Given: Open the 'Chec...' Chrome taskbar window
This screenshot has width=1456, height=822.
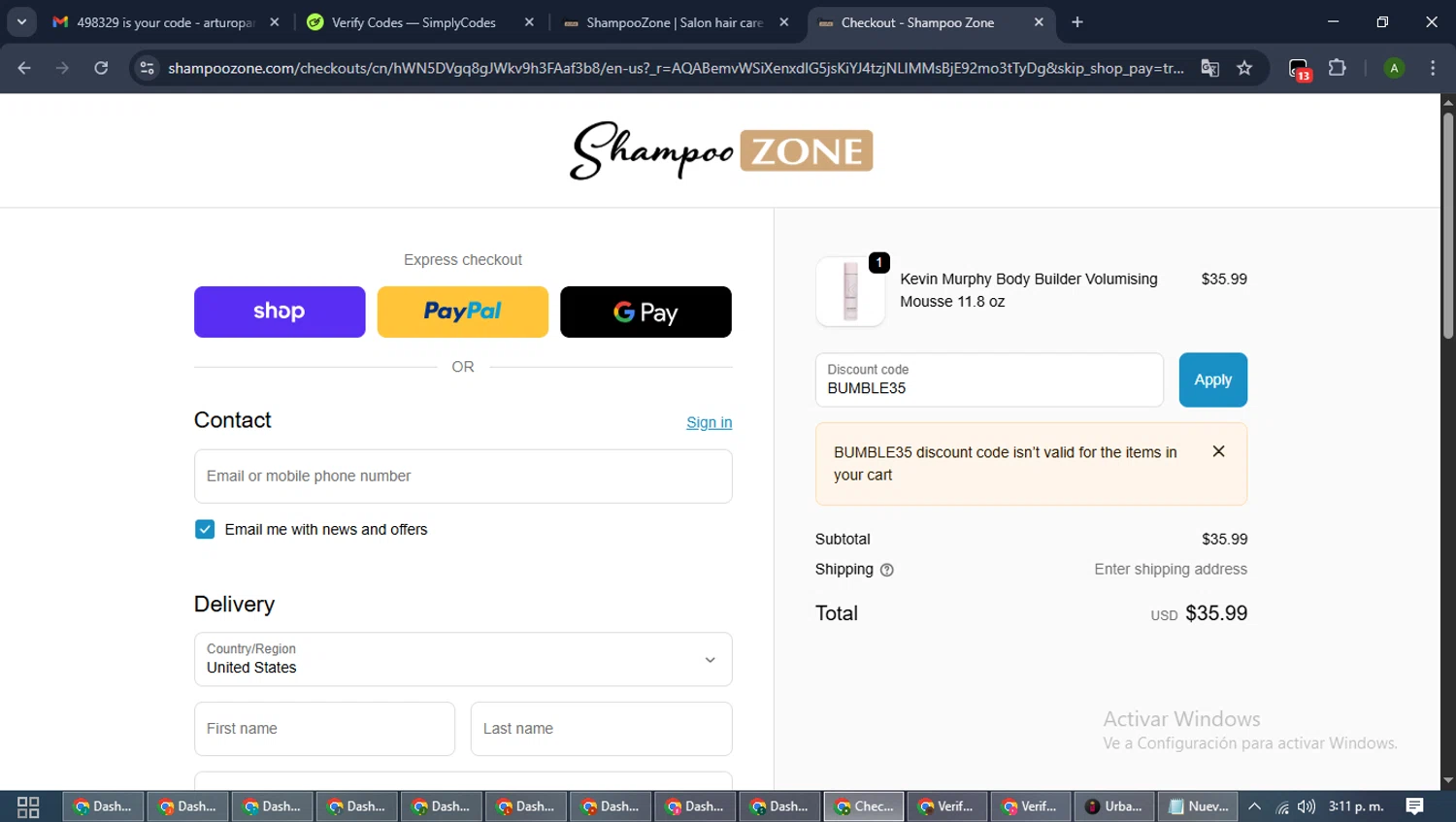Looking at the screenshot, I should click(864, 806).
